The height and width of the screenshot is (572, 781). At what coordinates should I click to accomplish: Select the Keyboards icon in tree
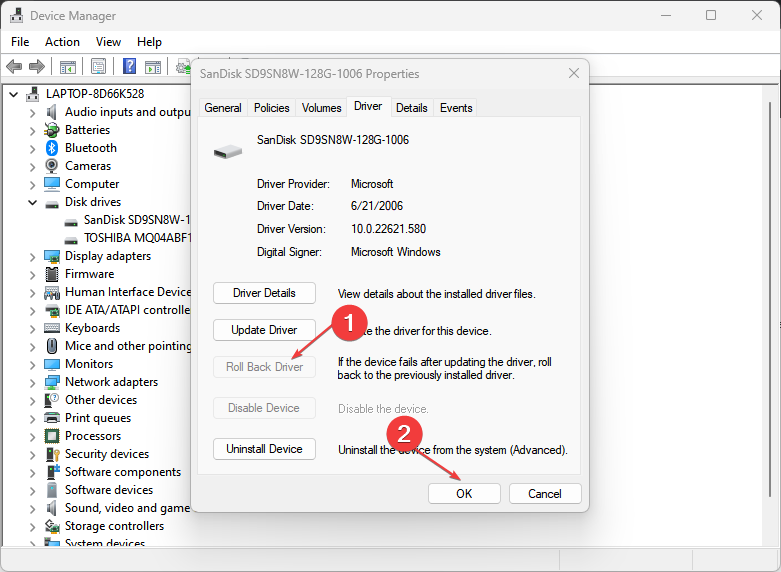coord(52,328)
